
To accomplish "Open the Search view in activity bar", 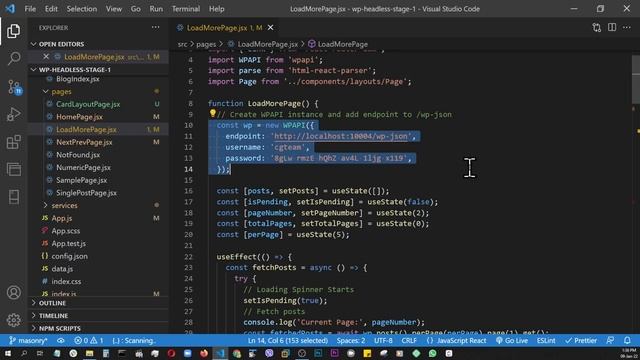I will tap(13, 58).
